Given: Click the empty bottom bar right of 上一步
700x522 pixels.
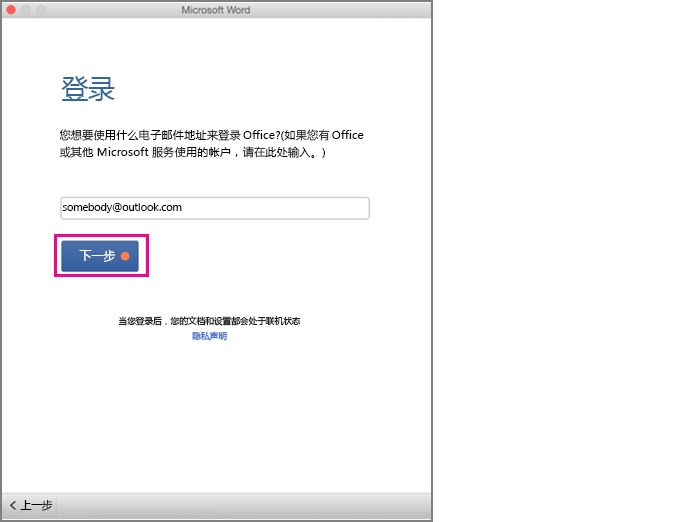Looking at the screenshot, I should (x=250, y=506).
